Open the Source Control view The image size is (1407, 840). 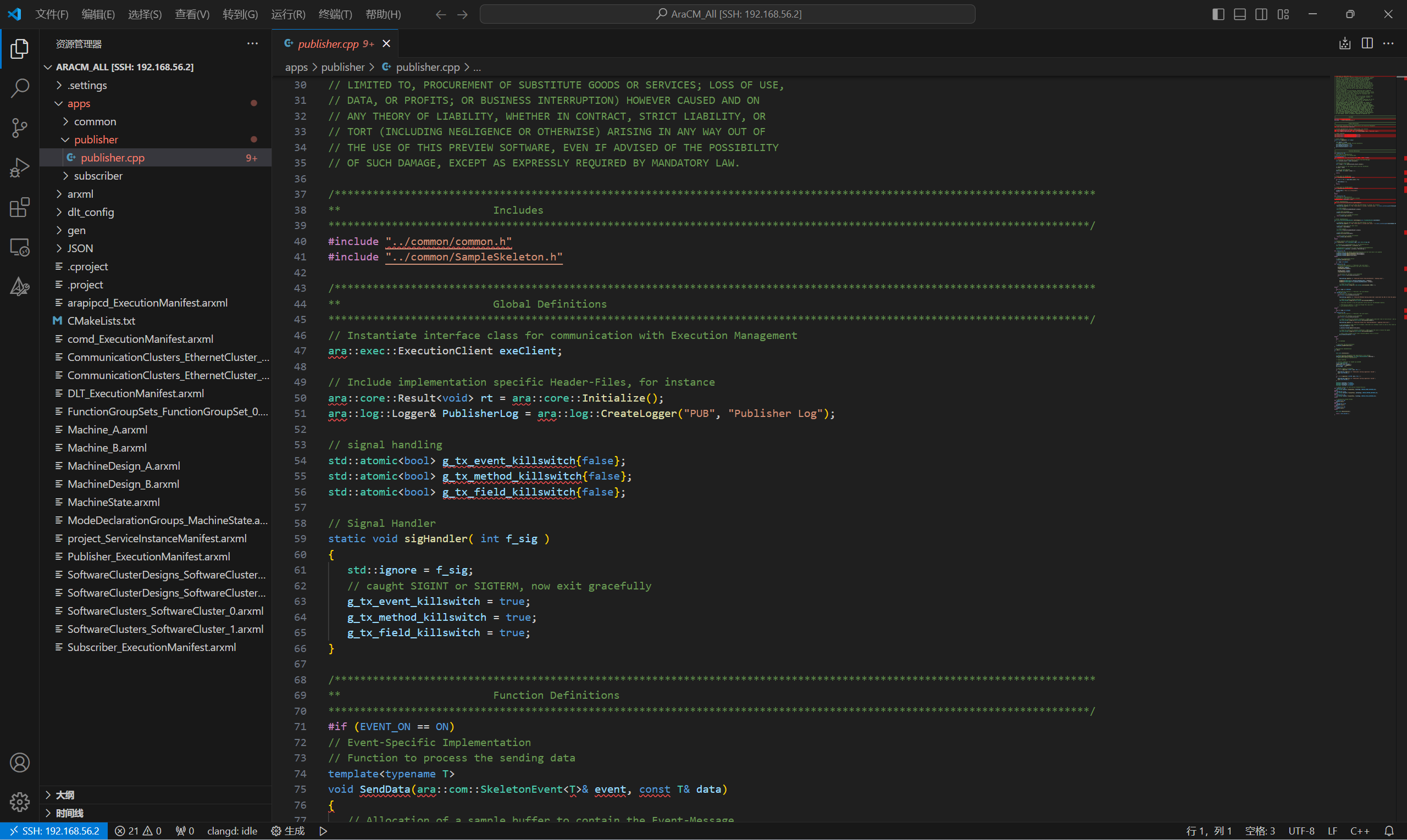[x=20, y=128]
